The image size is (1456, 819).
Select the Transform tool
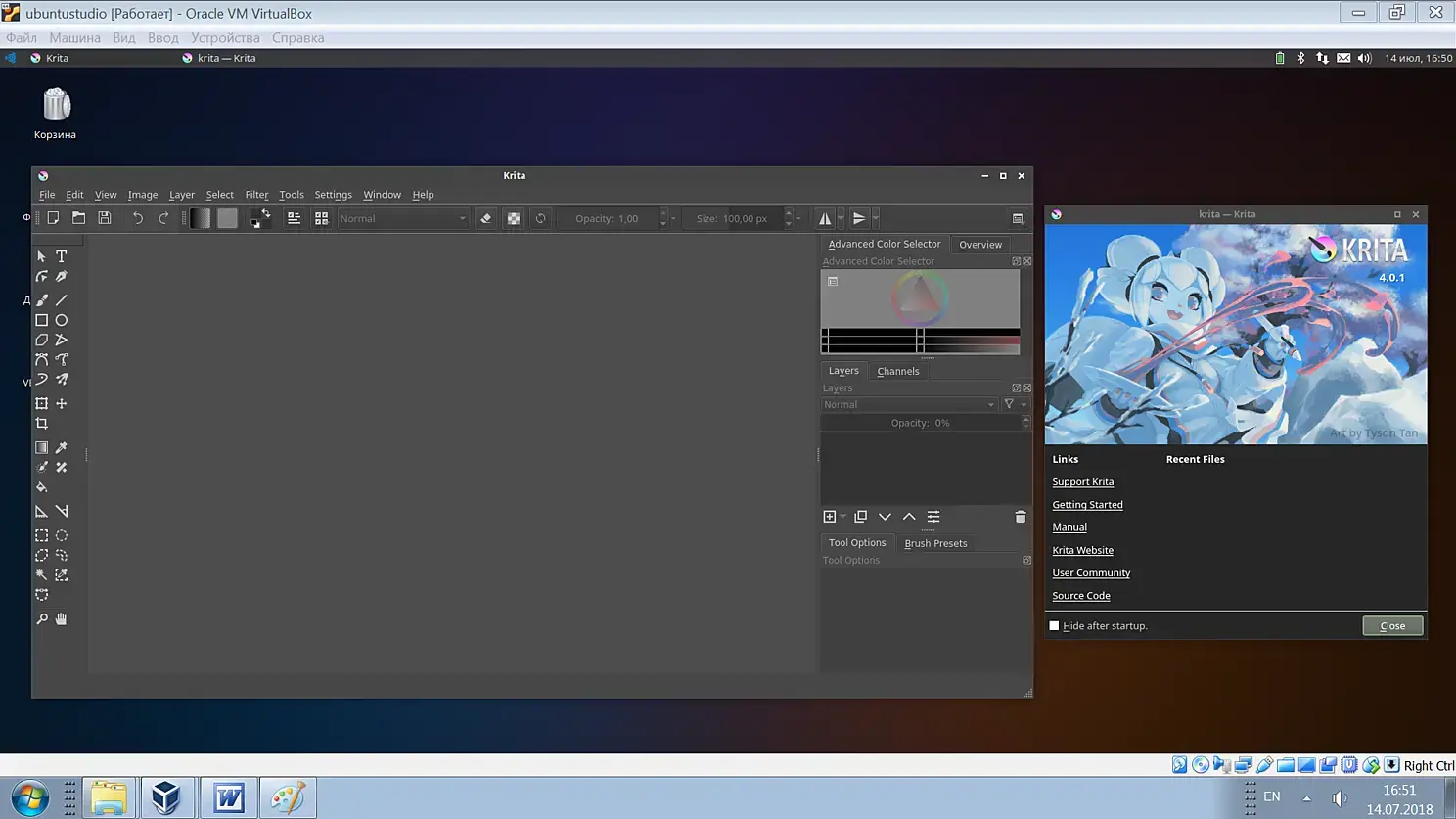click(41, 403)
